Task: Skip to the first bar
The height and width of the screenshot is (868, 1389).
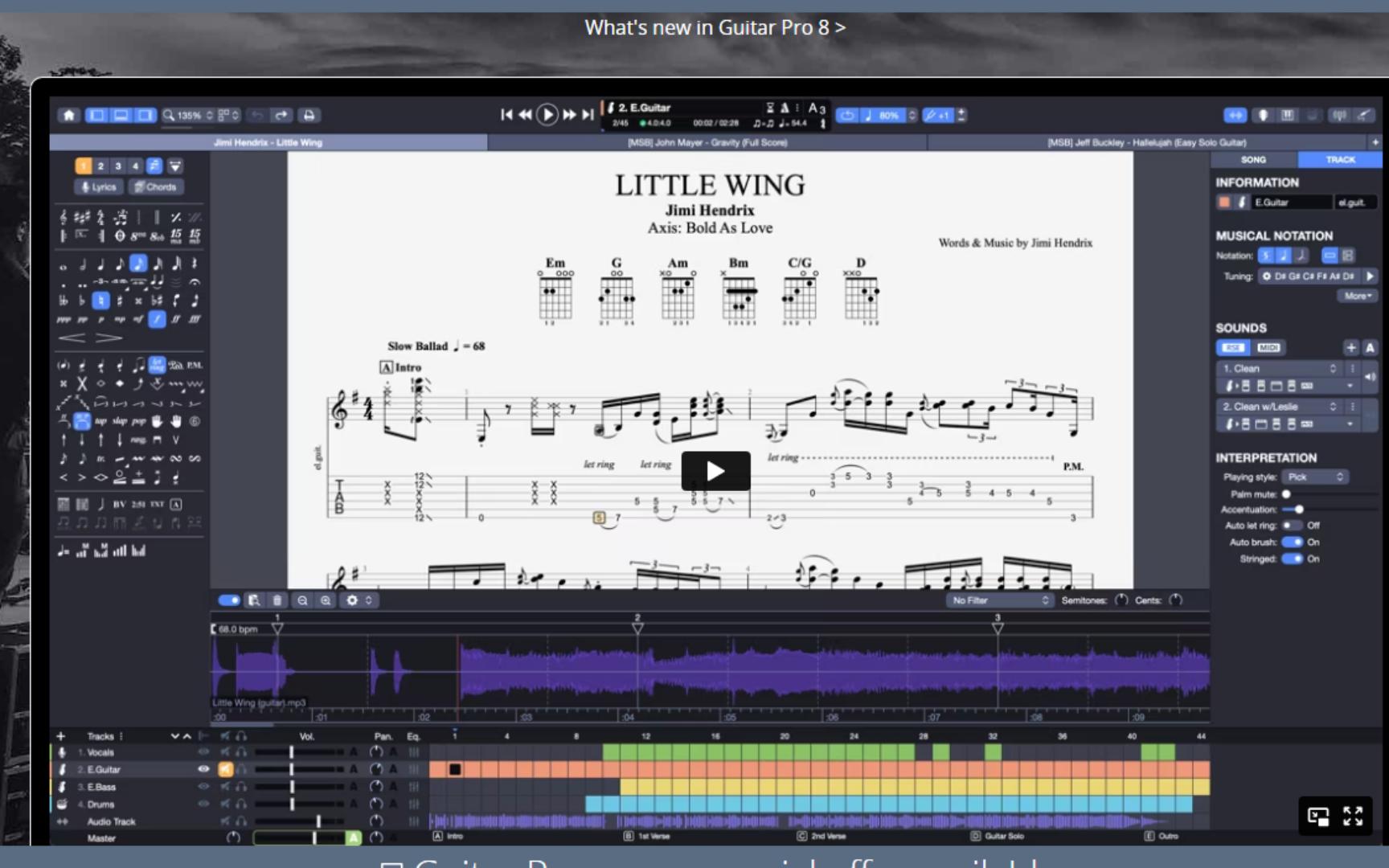Action: click(x=506, y=115)
